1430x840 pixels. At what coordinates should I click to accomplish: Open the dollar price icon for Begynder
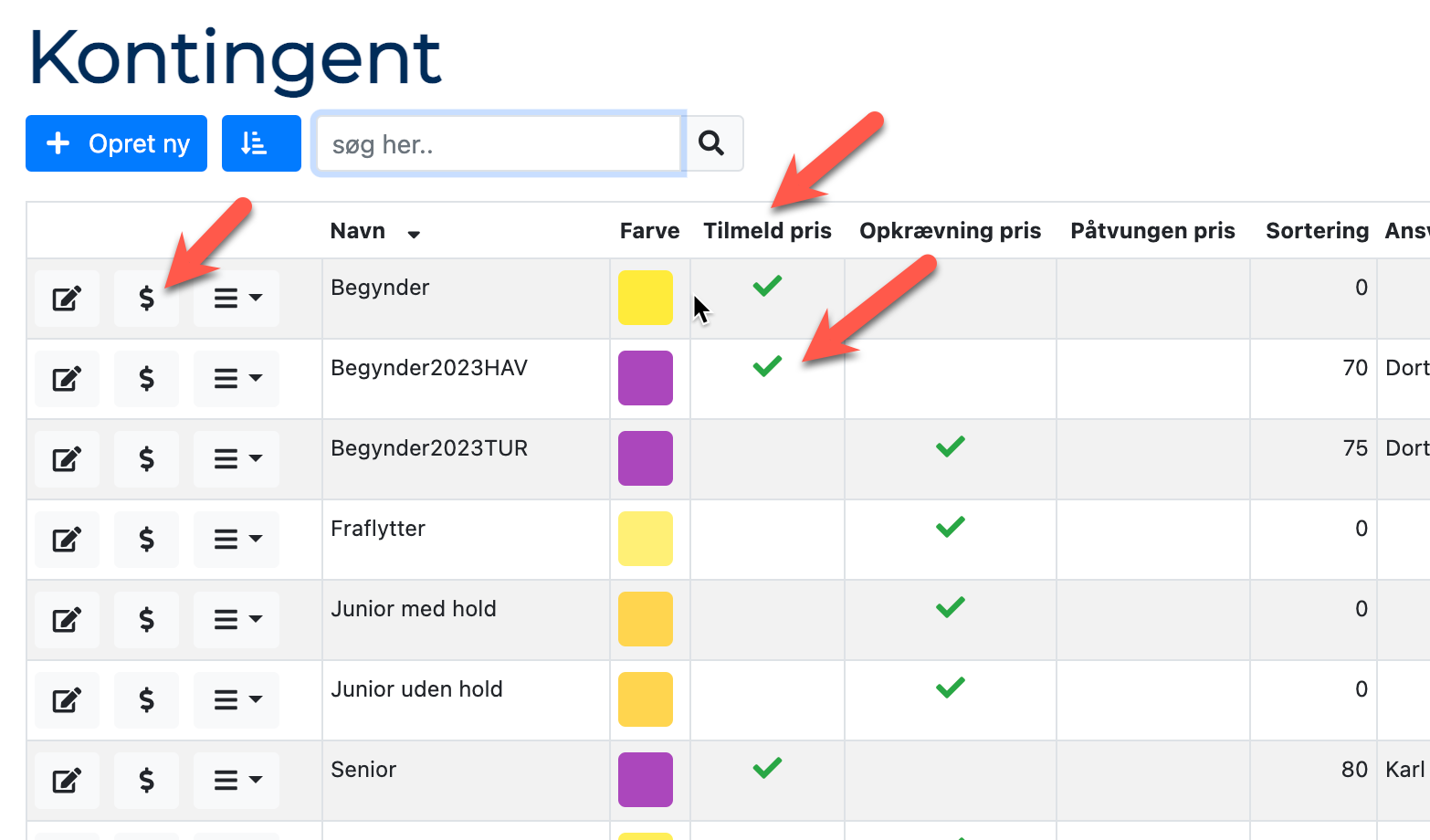point(146,299)
